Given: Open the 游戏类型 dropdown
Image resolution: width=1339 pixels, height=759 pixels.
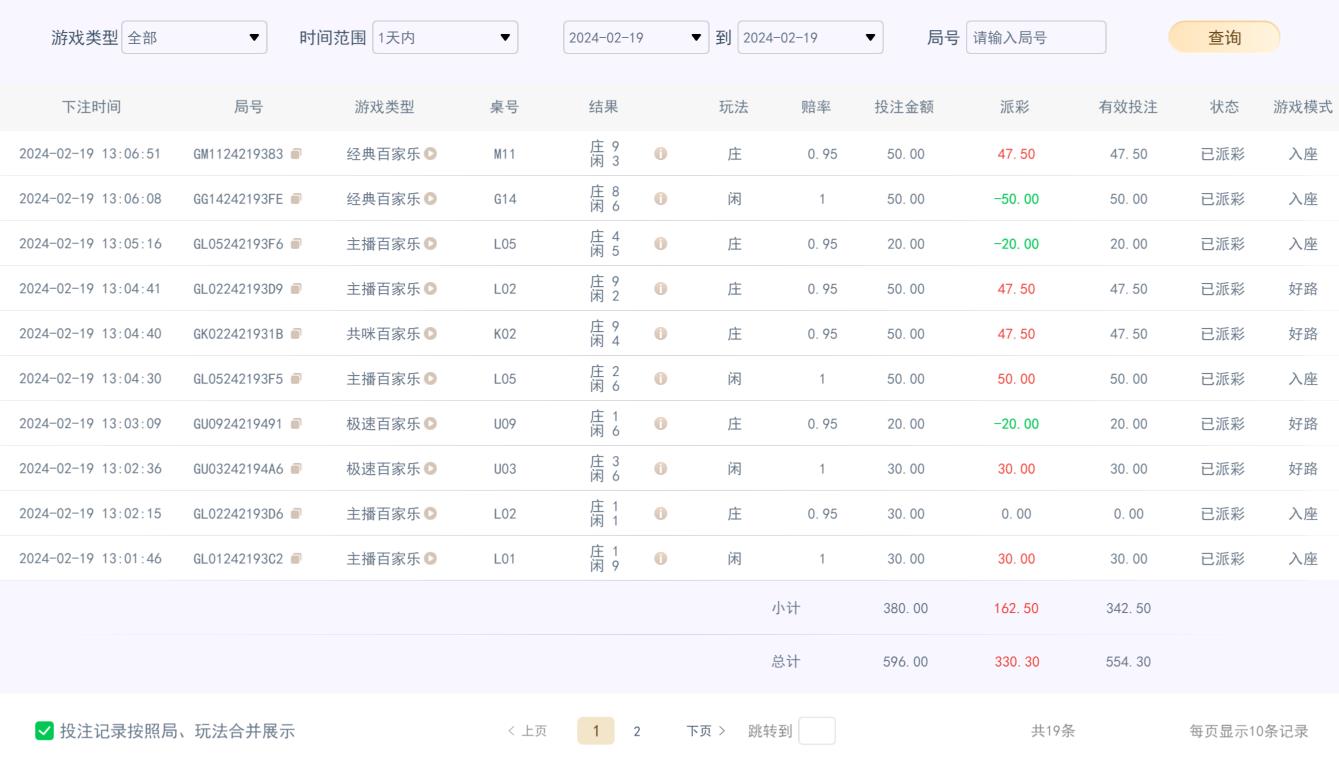Looking at the screenshot, I should coord(194,38).
